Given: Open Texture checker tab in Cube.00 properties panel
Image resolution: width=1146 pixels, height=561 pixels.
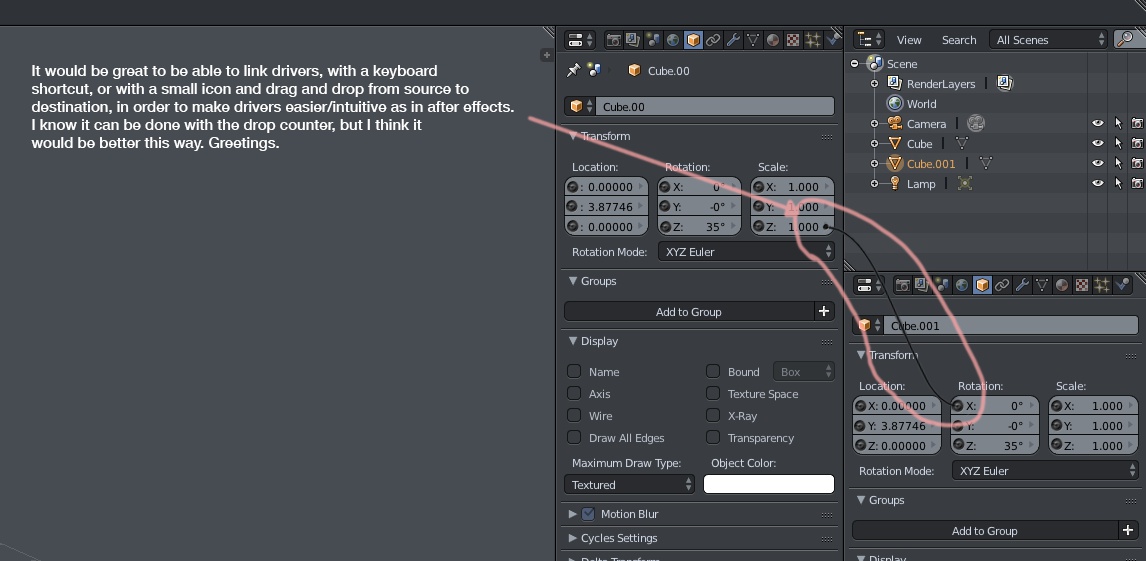Looking at the screenshot, I should pyautogui.click(x=792, y=40).
